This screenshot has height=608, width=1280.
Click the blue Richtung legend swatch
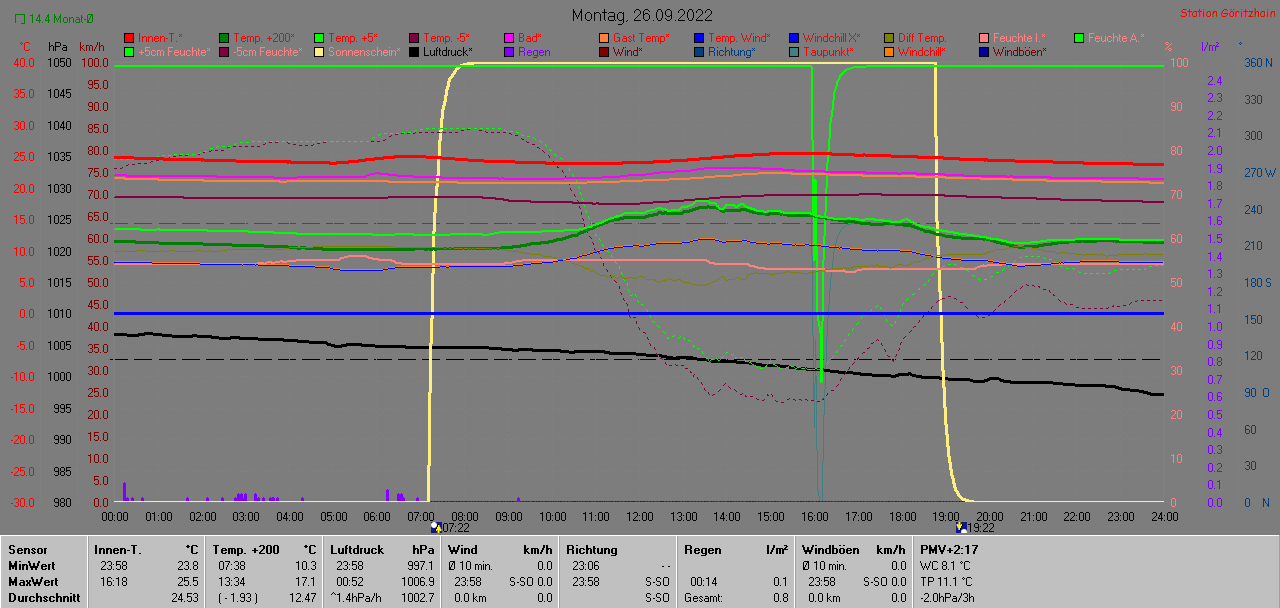(x=699, y=52)
